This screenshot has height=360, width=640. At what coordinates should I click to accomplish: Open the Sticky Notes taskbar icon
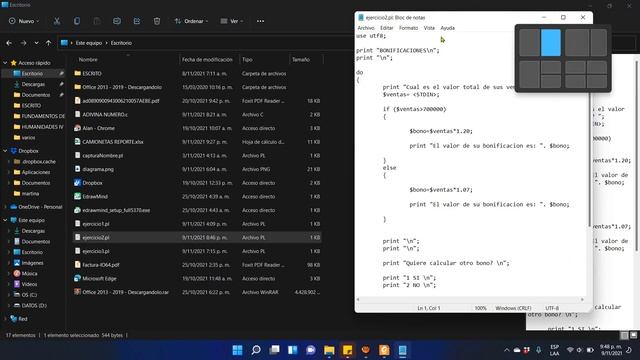click(x=347, y=350)
